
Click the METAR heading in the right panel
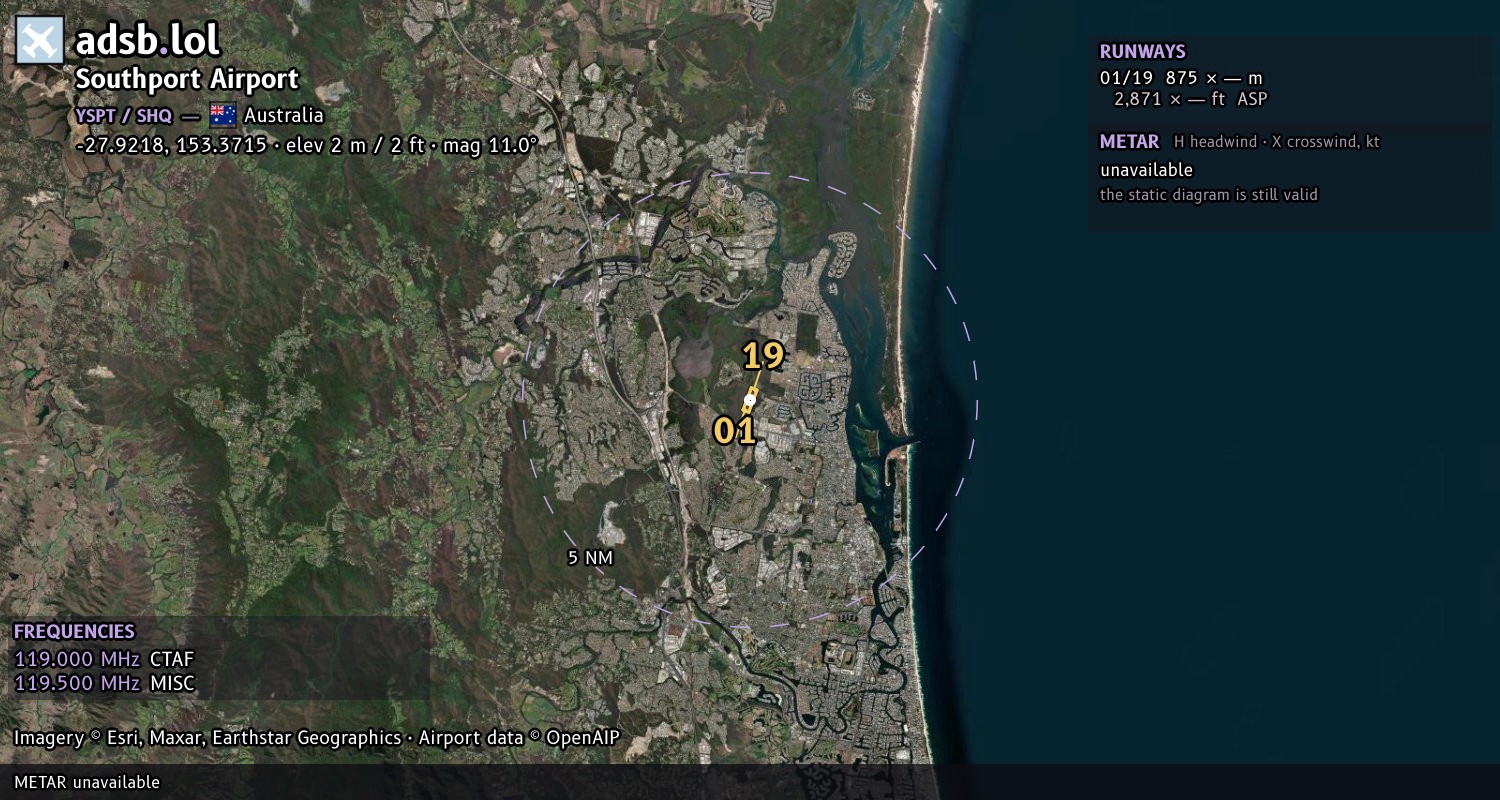point(1129,142)
